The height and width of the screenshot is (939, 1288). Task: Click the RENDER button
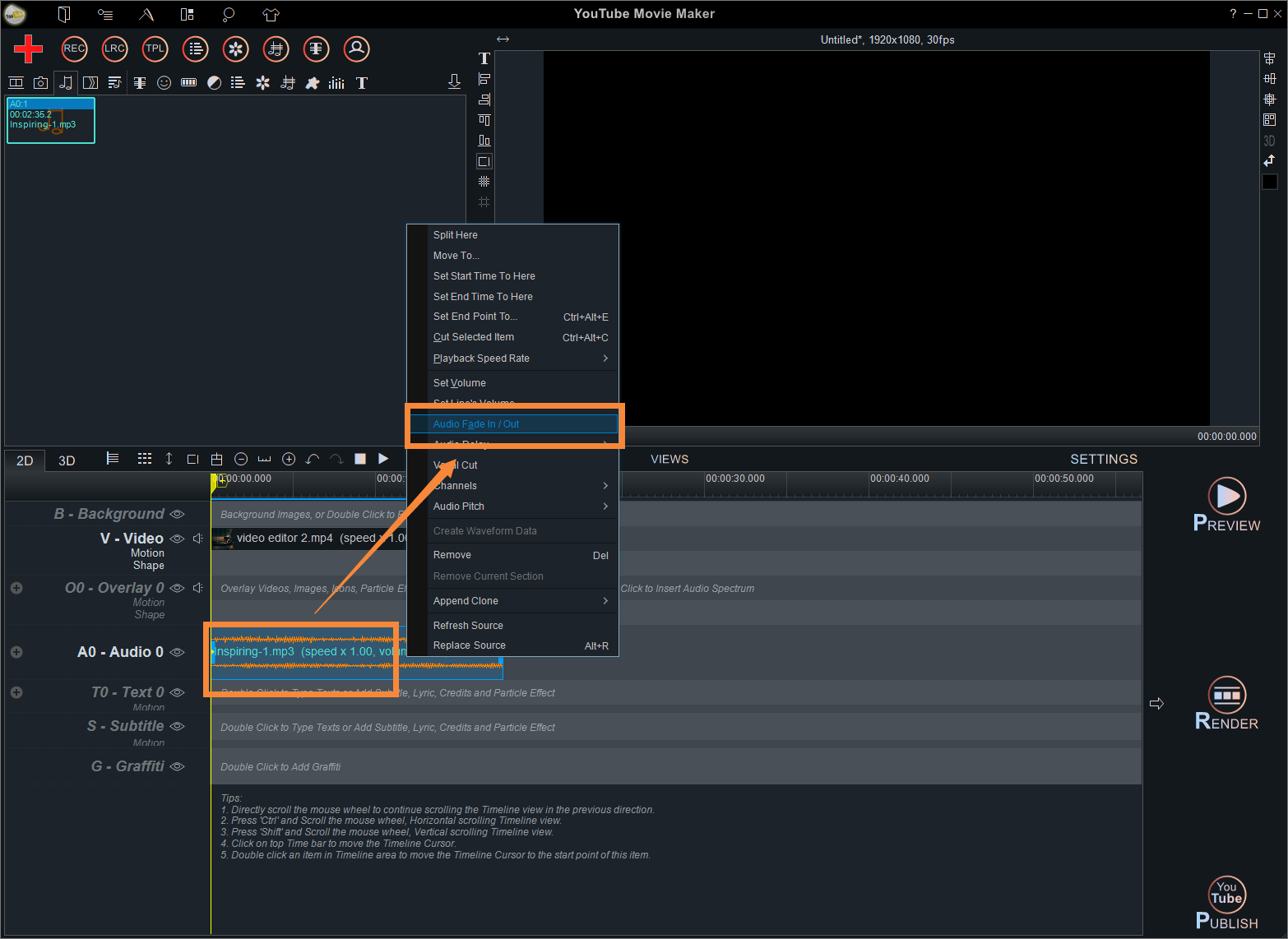(x=1226, y=704)
